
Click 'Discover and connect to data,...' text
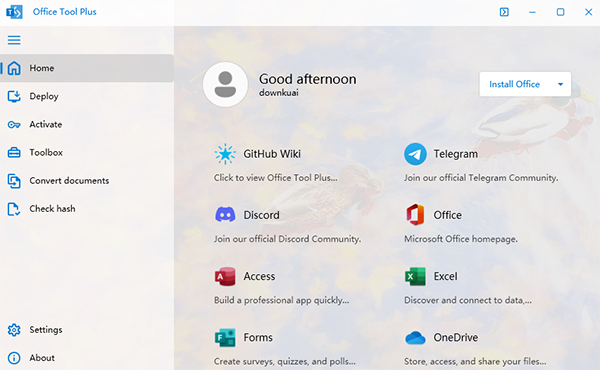pos(468,300)
